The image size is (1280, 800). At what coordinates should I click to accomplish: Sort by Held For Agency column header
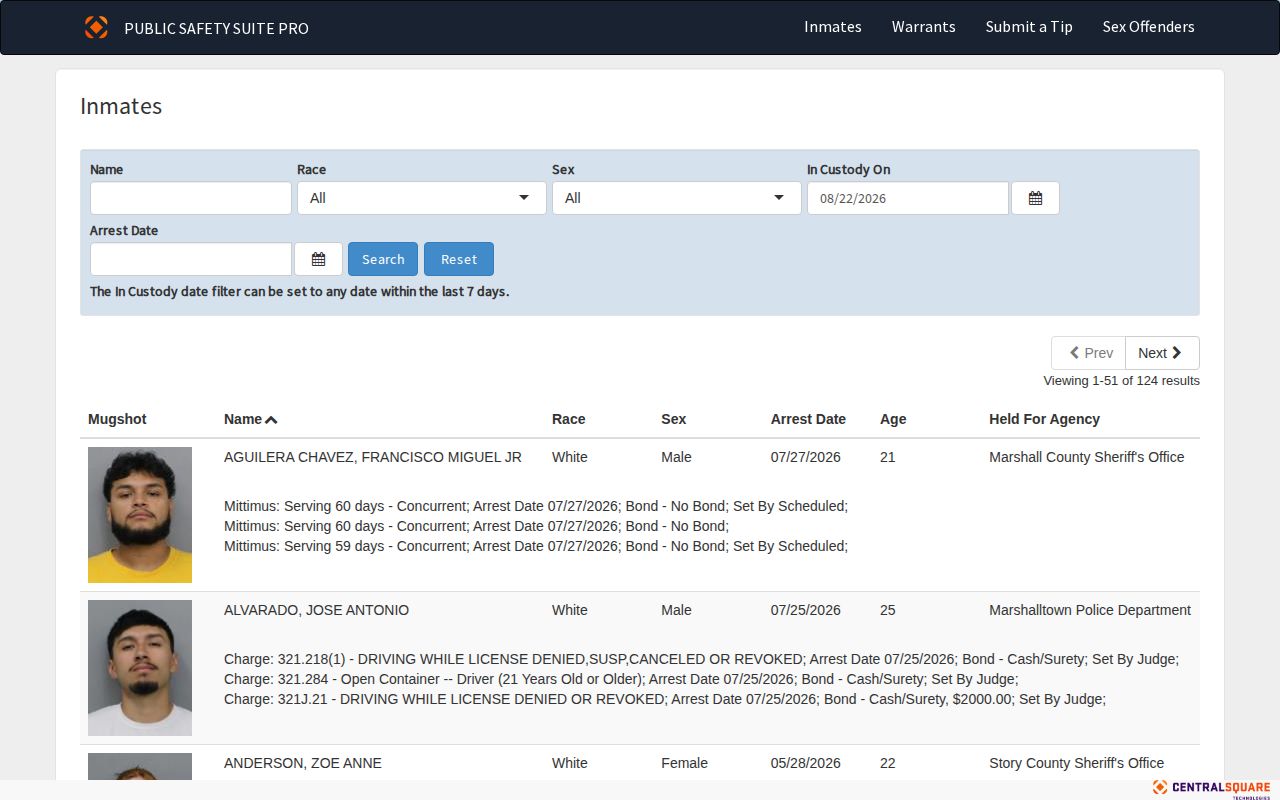point(1044,419)
